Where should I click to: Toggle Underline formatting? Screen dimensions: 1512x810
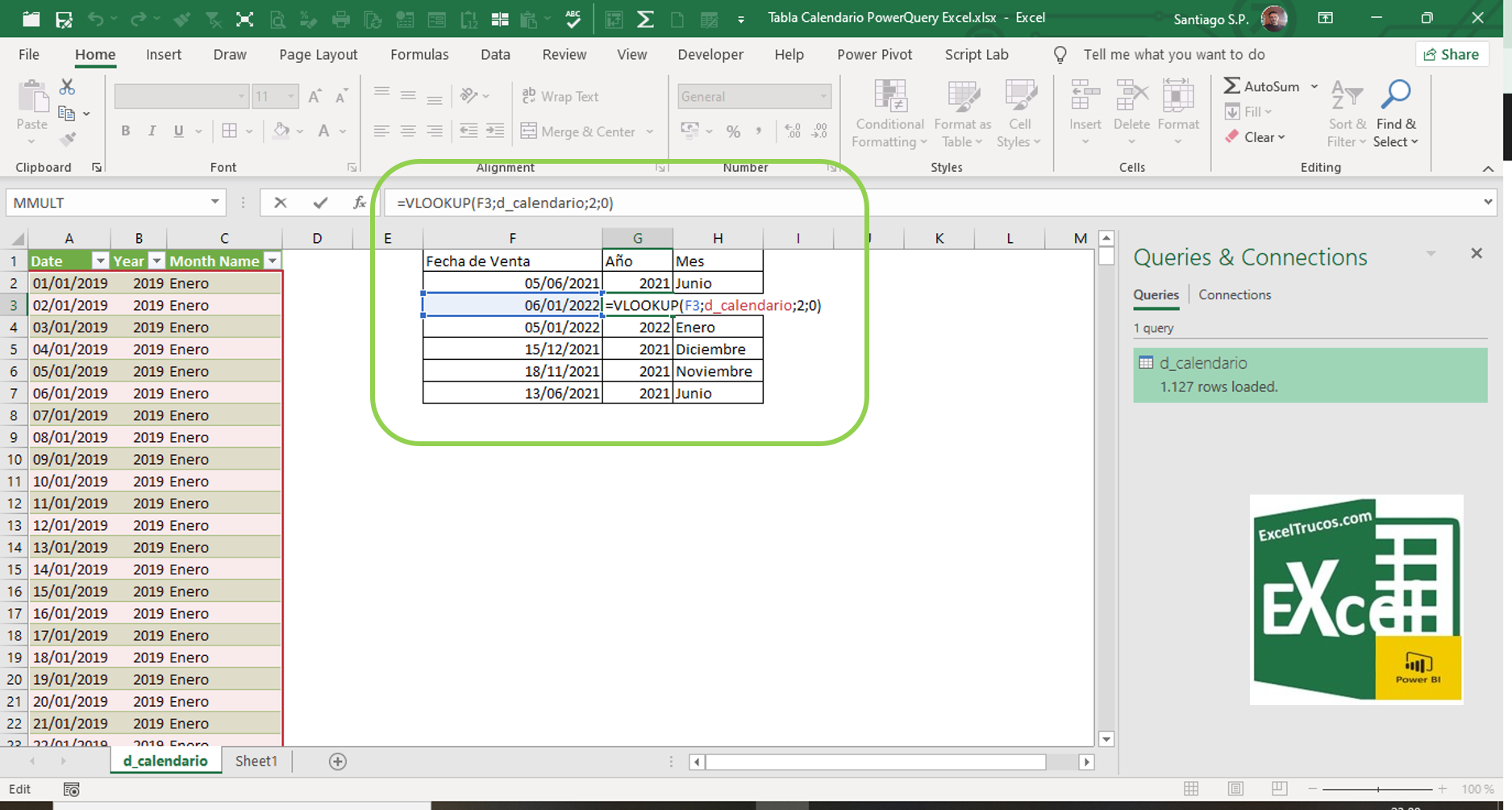[x=177, y=131]
